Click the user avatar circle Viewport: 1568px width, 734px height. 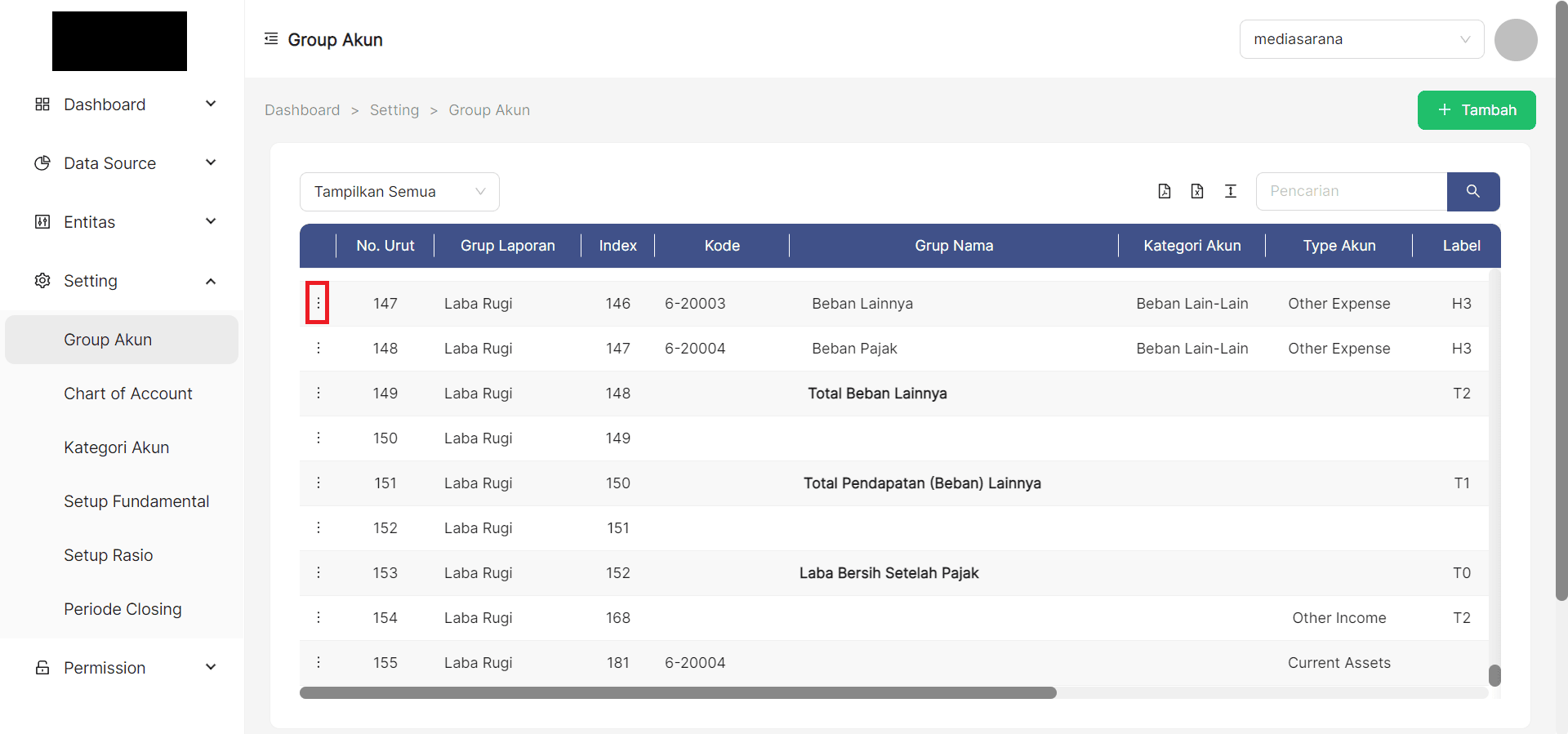coord(1515,39)
